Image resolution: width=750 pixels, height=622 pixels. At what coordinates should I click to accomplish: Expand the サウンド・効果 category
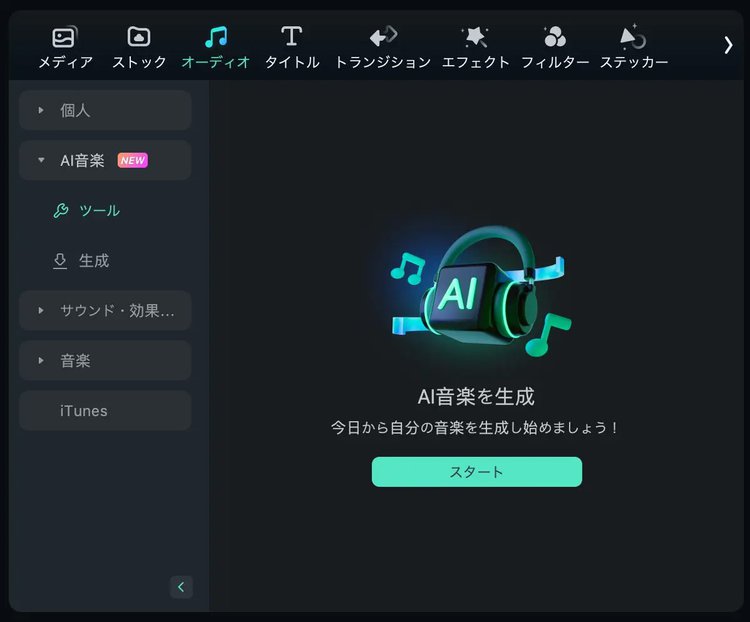(x=41, y=310)
